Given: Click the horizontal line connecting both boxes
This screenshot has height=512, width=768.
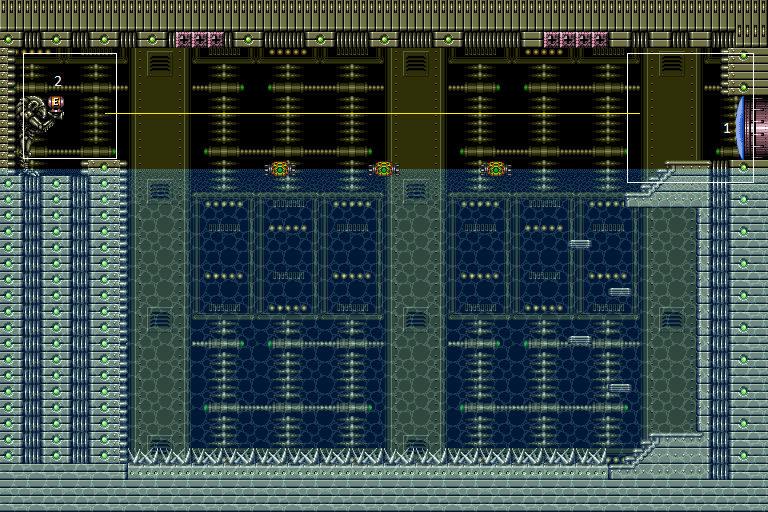Looking at the screenshot, I should pyautogui.click(x=370, y=113).
